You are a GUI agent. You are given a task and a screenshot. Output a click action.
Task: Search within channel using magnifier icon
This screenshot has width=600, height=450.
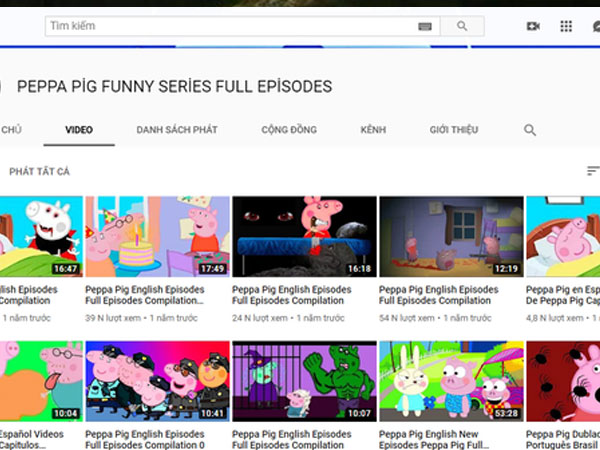click(x=530, y=130)
